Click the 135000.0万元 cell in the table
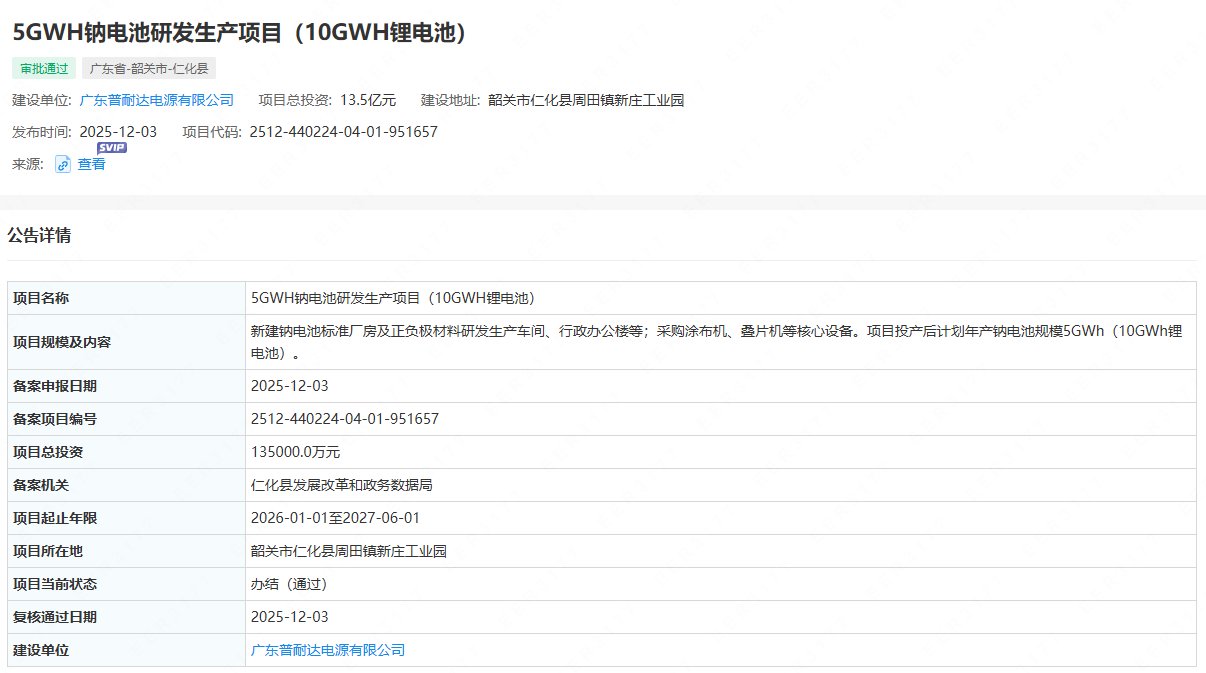Image resolution: width=1206 pixels, height=673 pixels. coord(295,452)
